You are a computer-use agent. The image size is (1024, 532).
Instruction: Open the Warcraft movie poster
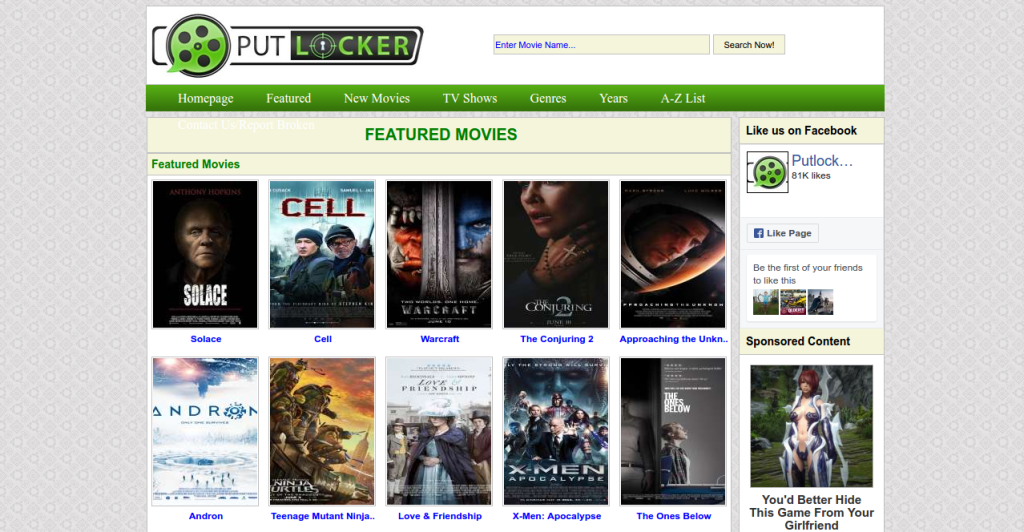439,254
